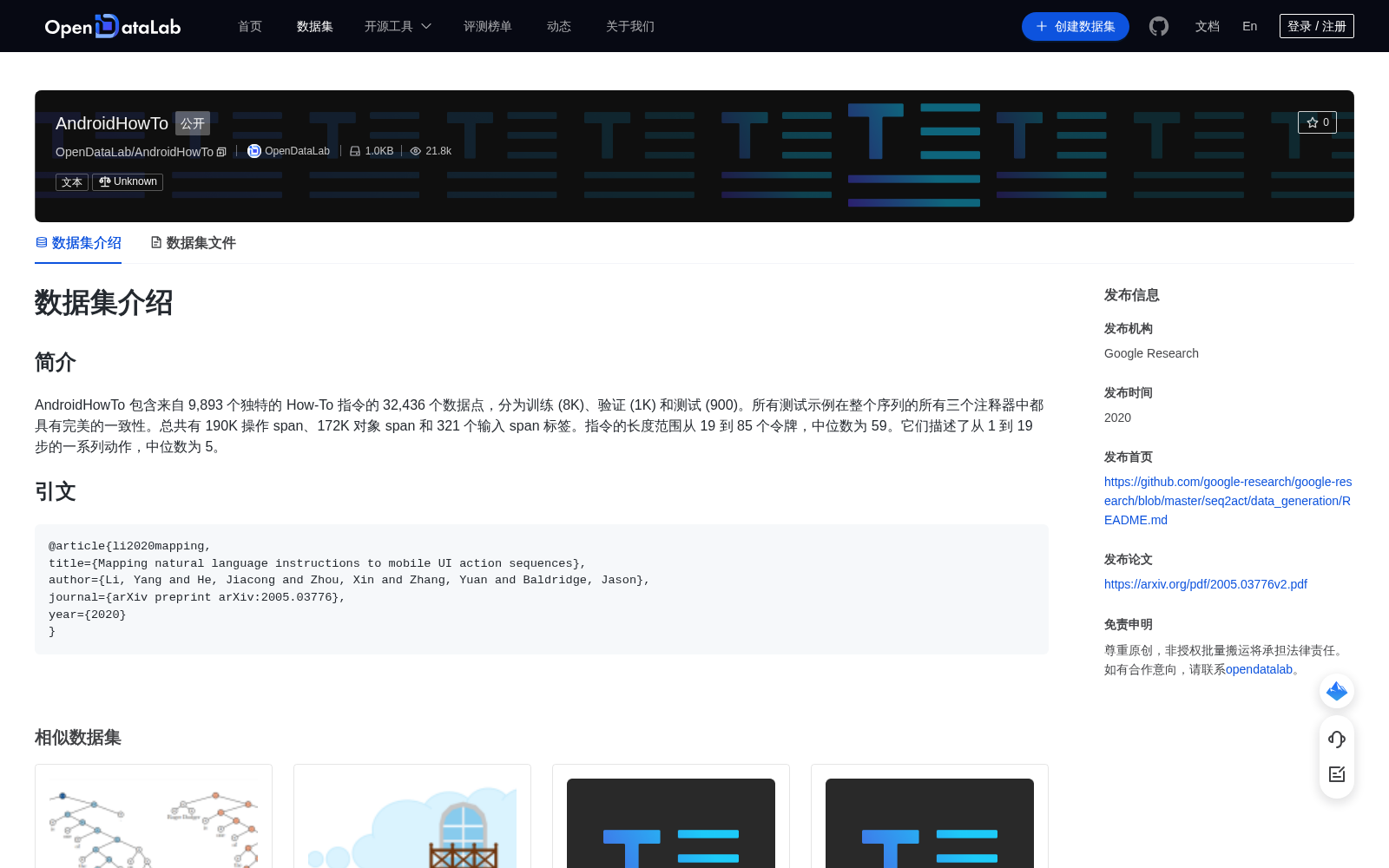The width and height of the screenshot is (1389, 868).
Task: Click the AndroidHowTo dataset title
Action: (x=112, y=123)
